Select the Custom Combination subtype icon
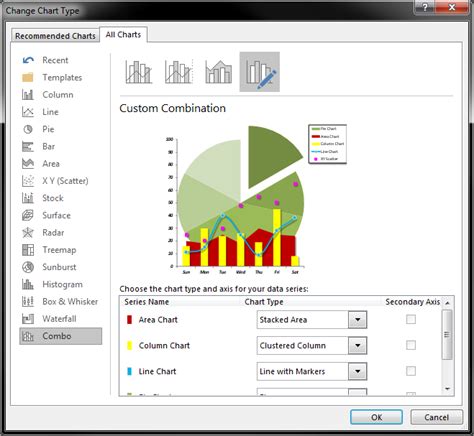This screenshot has height=436, width=474. pos(260,72)
